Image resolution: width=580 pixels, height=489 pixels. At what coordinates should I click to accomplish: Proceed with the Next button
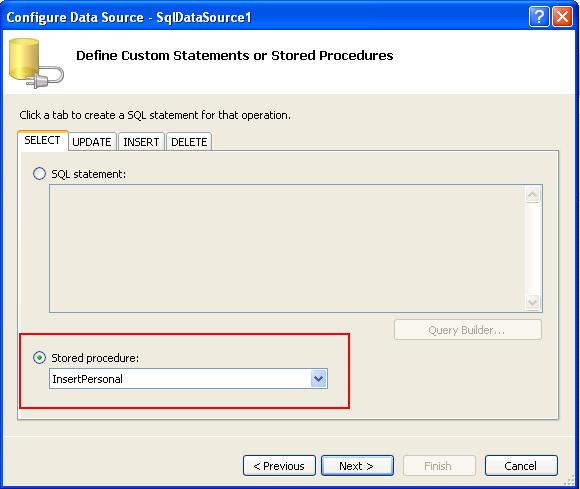[357, 466]
